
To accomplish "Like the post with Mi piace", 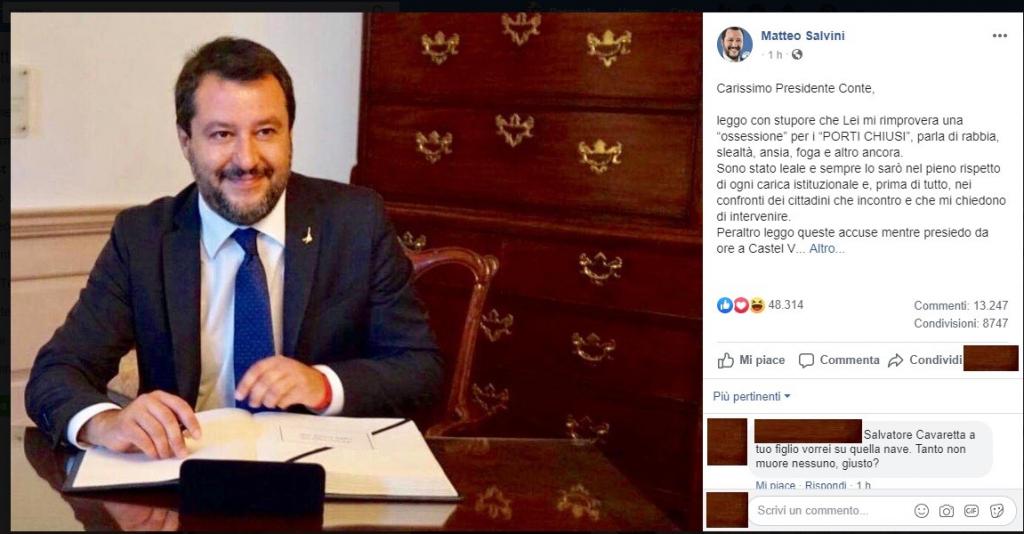I will [x=752, y=360].
